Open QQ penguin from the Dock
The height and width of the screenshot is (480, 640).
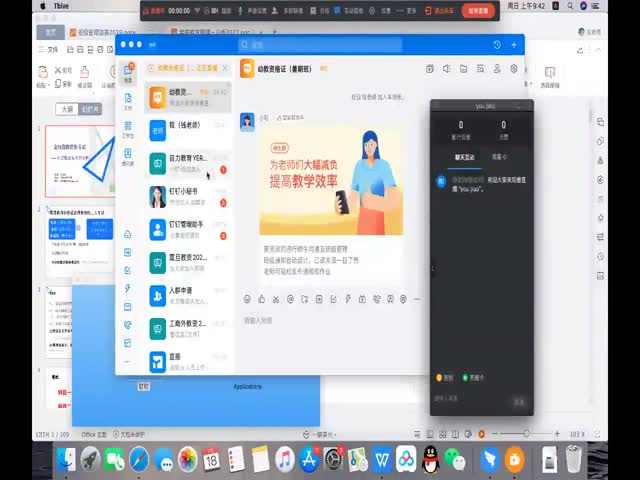[x=431, y=459]
